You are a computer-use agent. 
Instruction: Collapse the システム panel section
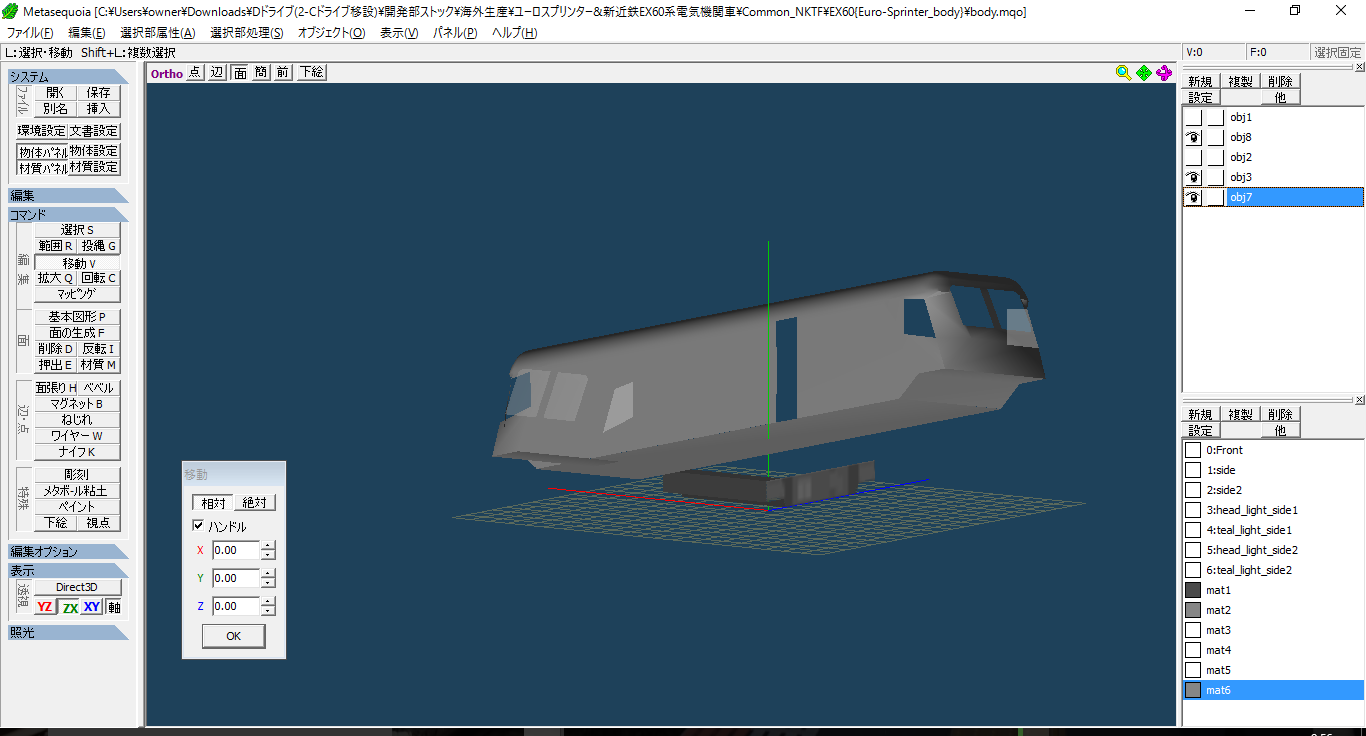point(68,77)
